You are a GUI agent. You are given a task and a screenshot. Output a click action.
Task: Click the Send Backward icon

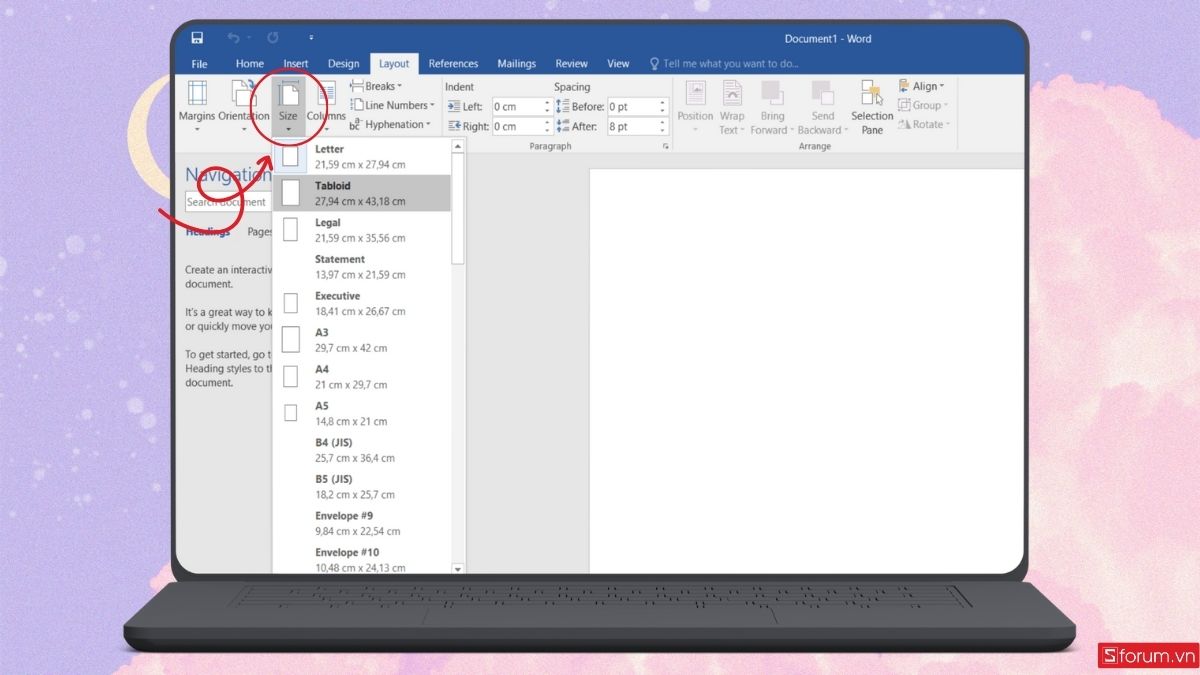point(822,105)
